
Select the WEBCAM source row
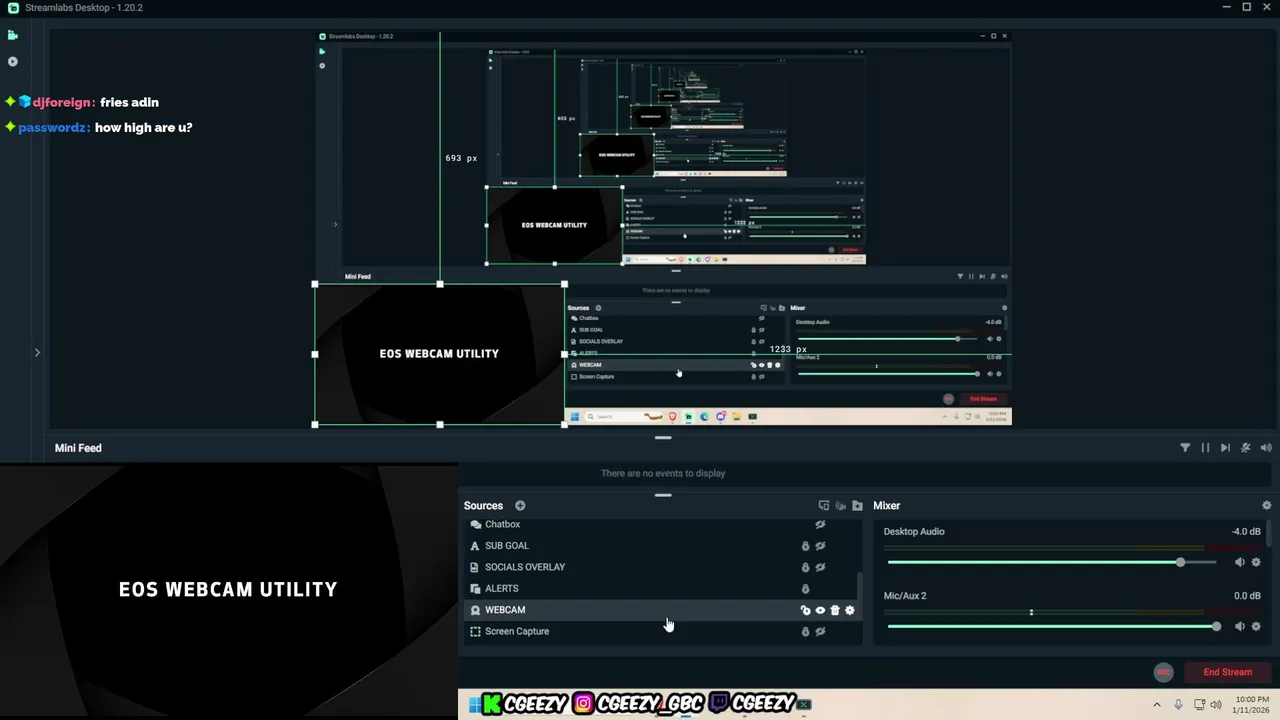click(660, 610)
